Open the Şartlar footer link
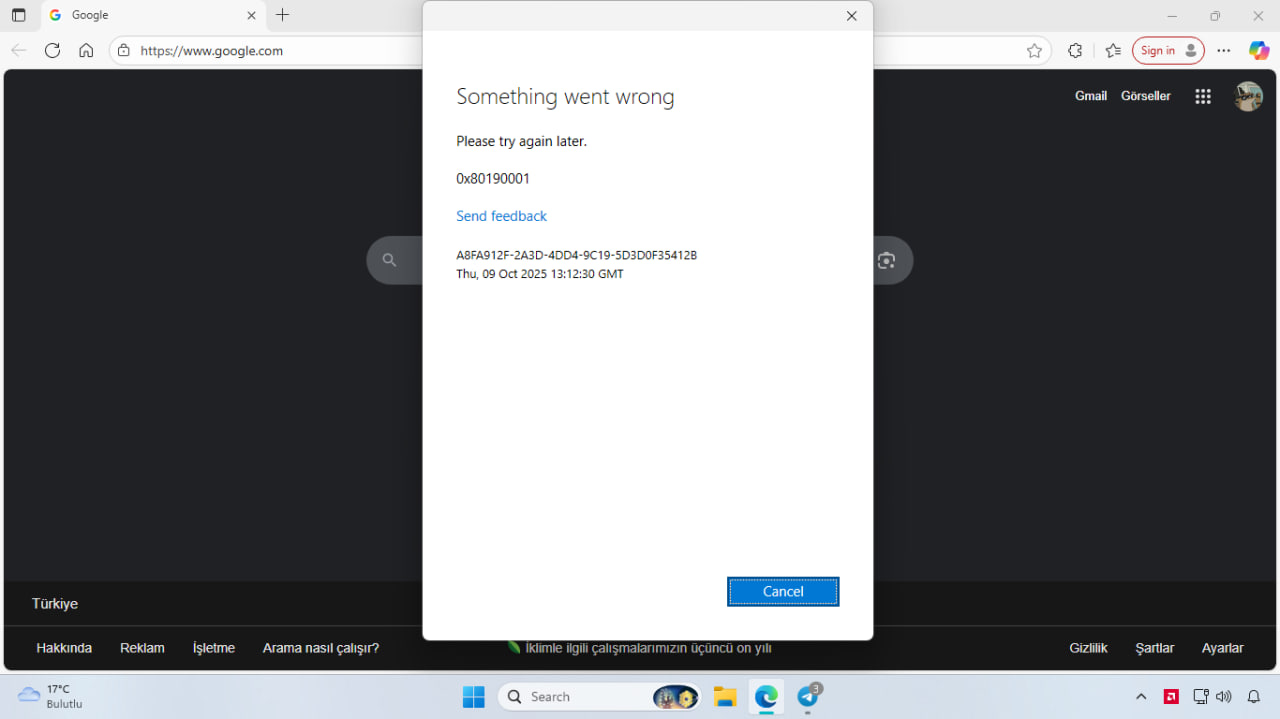 [x=1155, y=648]
